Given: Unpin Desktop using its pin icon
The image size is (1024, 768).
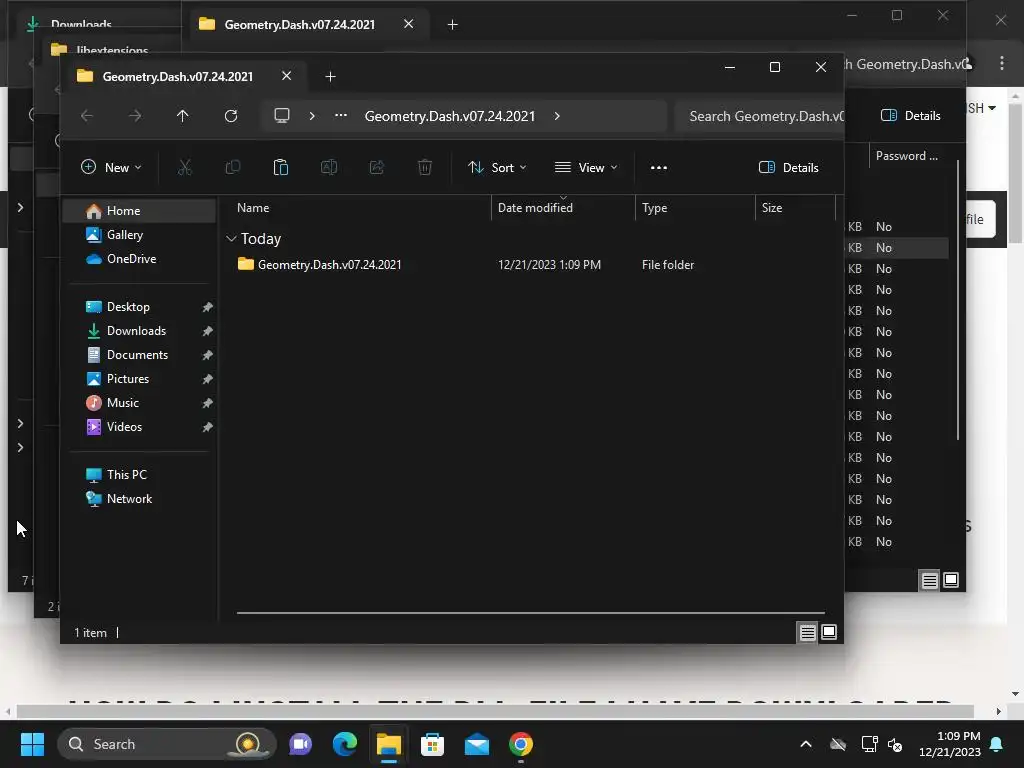Looking at the screenshot, I should coord(208,307).
